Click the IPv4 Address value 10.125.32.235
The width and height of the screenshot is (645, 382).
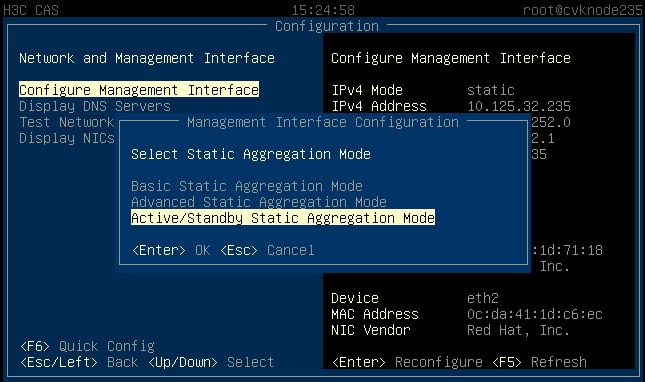pos(519,106)
